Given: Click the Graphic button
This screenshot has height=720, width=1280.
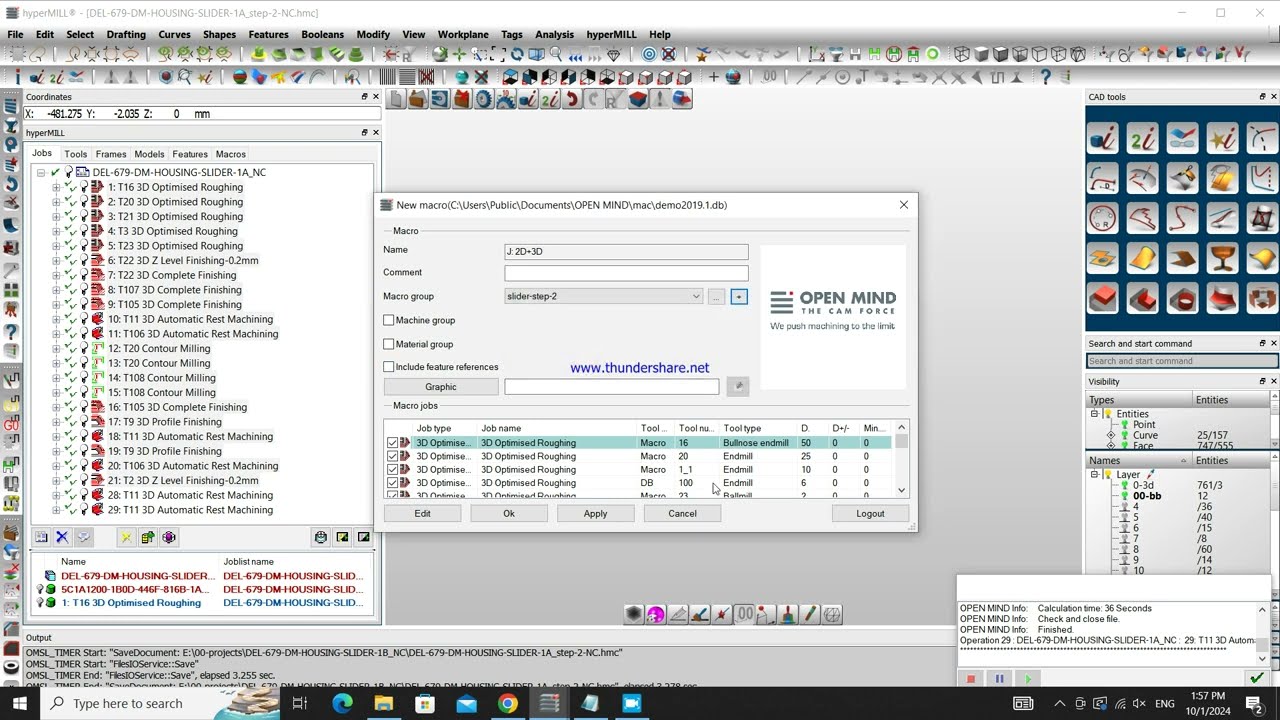Looking at the screenshot, I should (x=441, y=387).
